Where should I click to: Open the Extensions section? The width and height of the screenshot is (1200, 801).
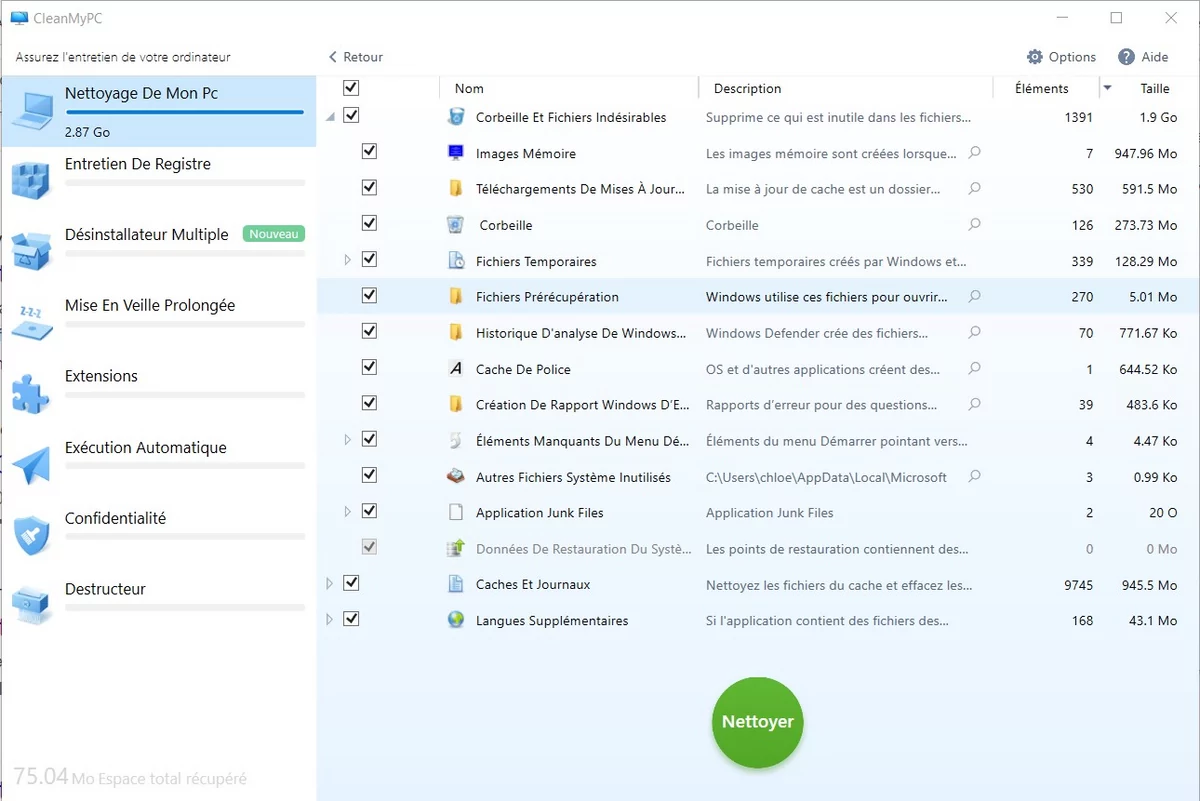click(x=159, y=392)
